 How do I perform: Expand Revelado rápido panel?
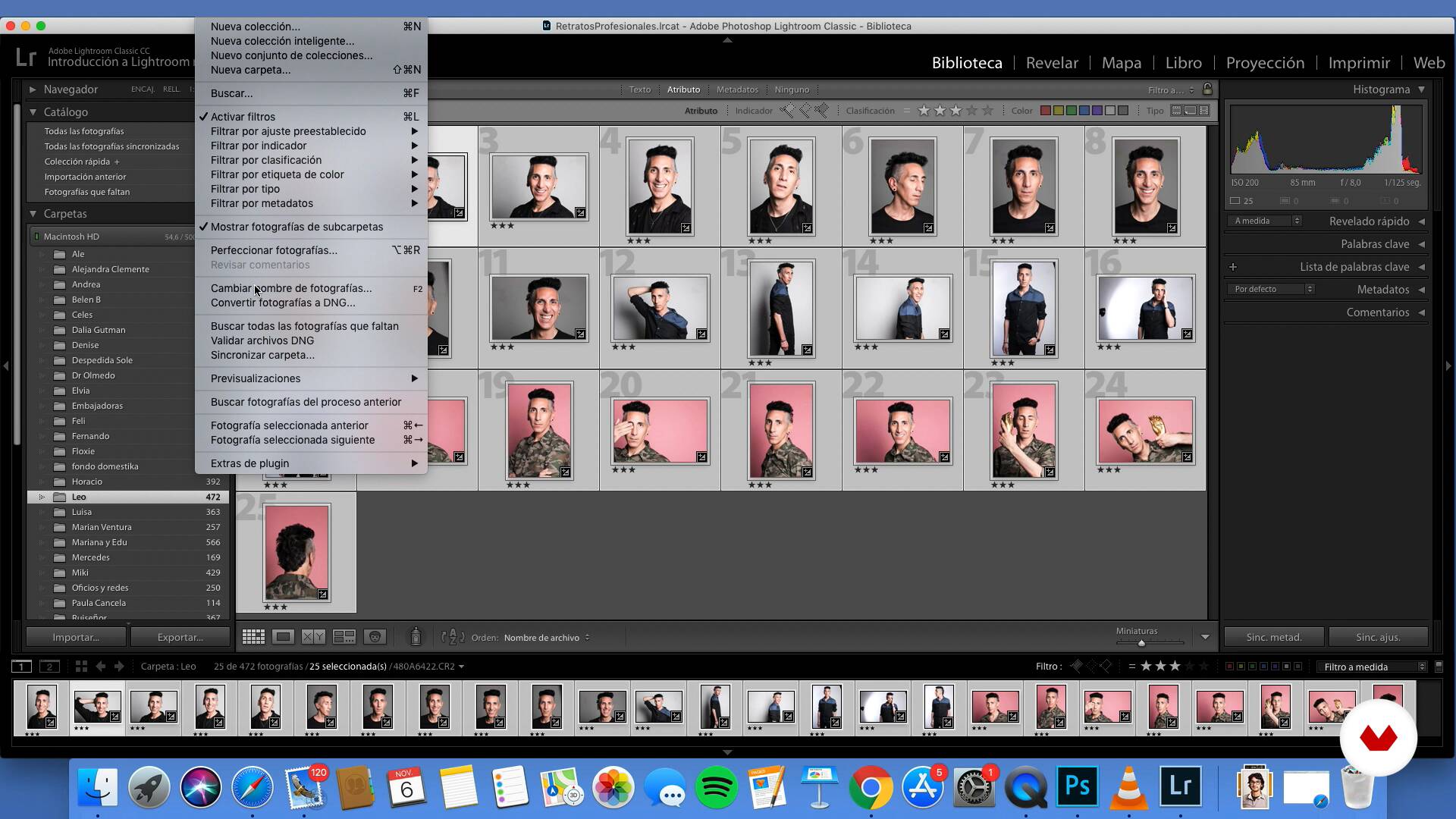click(1422, 221)
